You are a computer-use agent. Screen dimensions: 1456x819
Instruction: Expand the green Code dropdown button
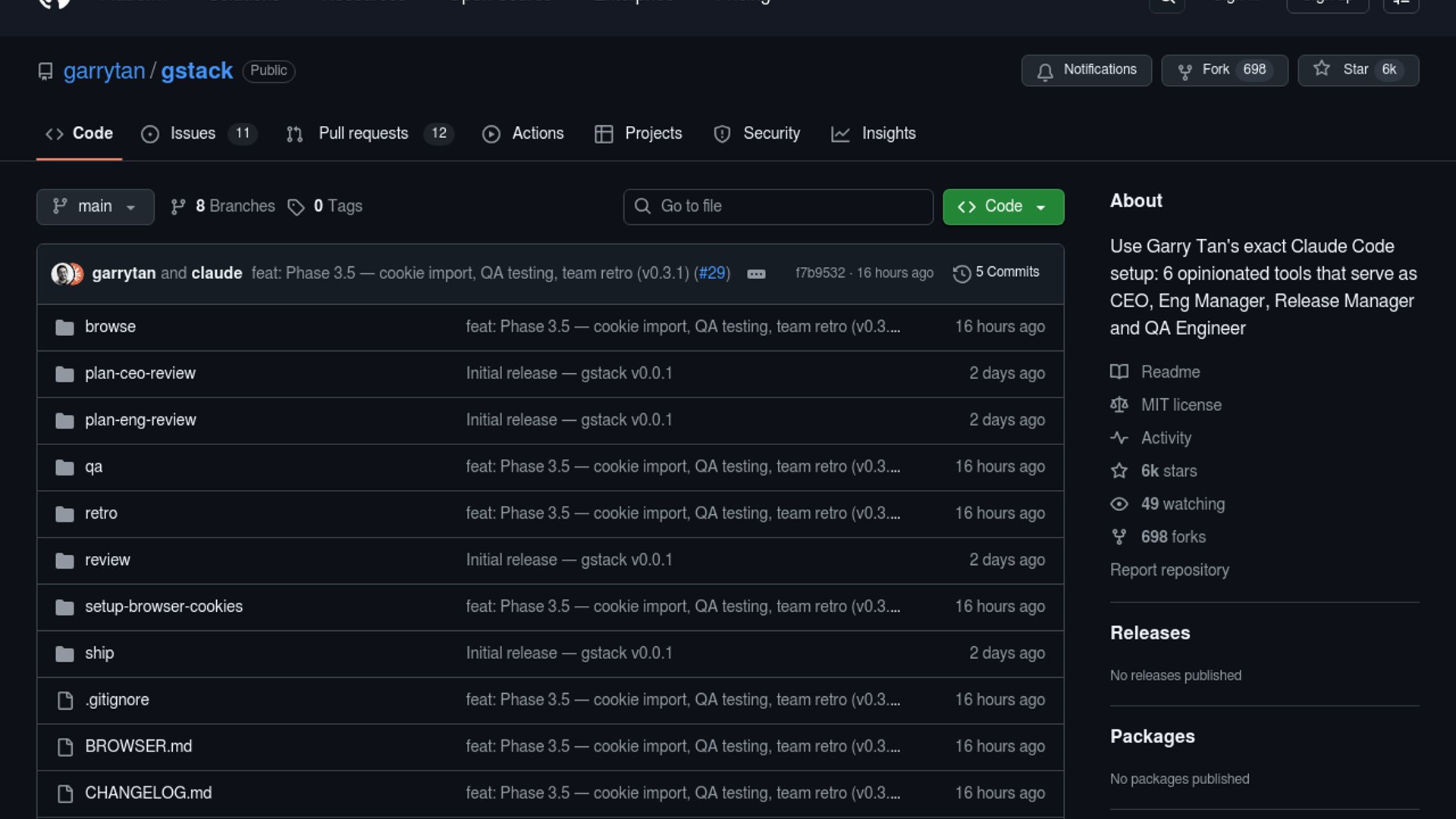(1003, 206)
